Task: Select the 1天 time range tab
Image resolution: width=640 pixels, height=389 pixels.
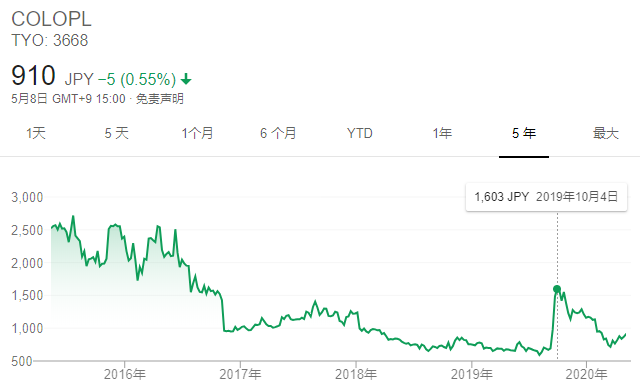Action: click(36, 133)
